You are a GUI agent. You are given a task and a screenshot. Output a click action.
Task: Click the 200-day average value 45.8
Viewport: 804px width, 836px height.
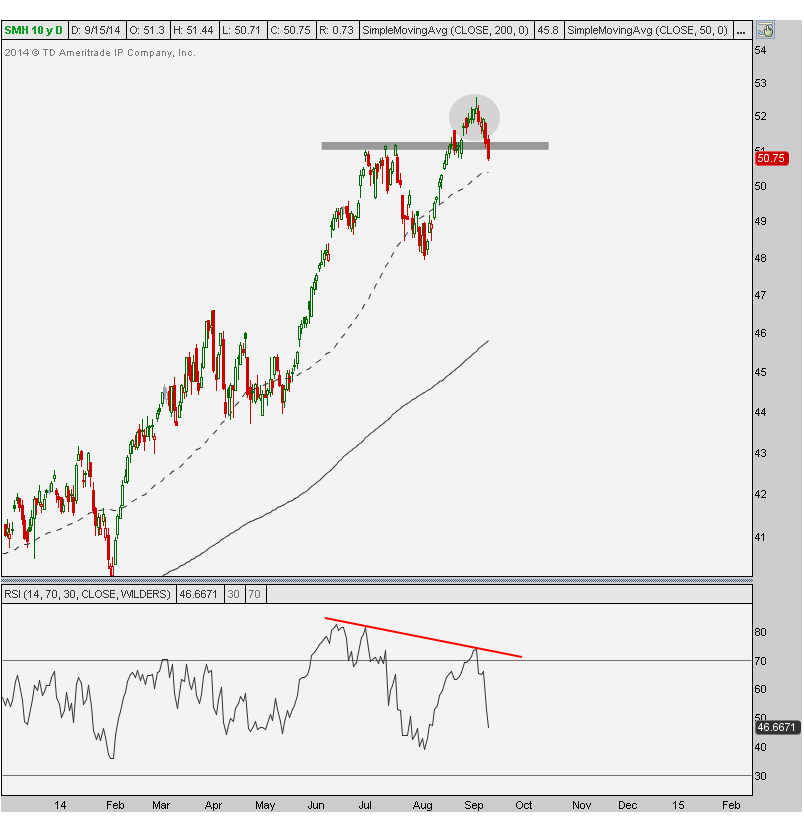coord(548,30)
